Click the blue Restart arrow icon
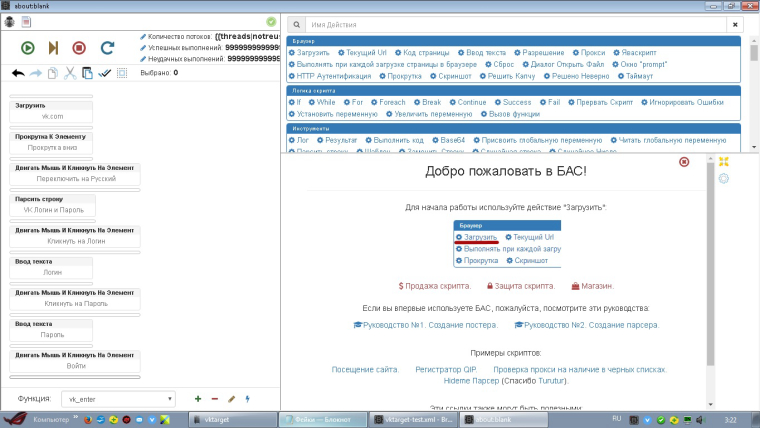 106,47
